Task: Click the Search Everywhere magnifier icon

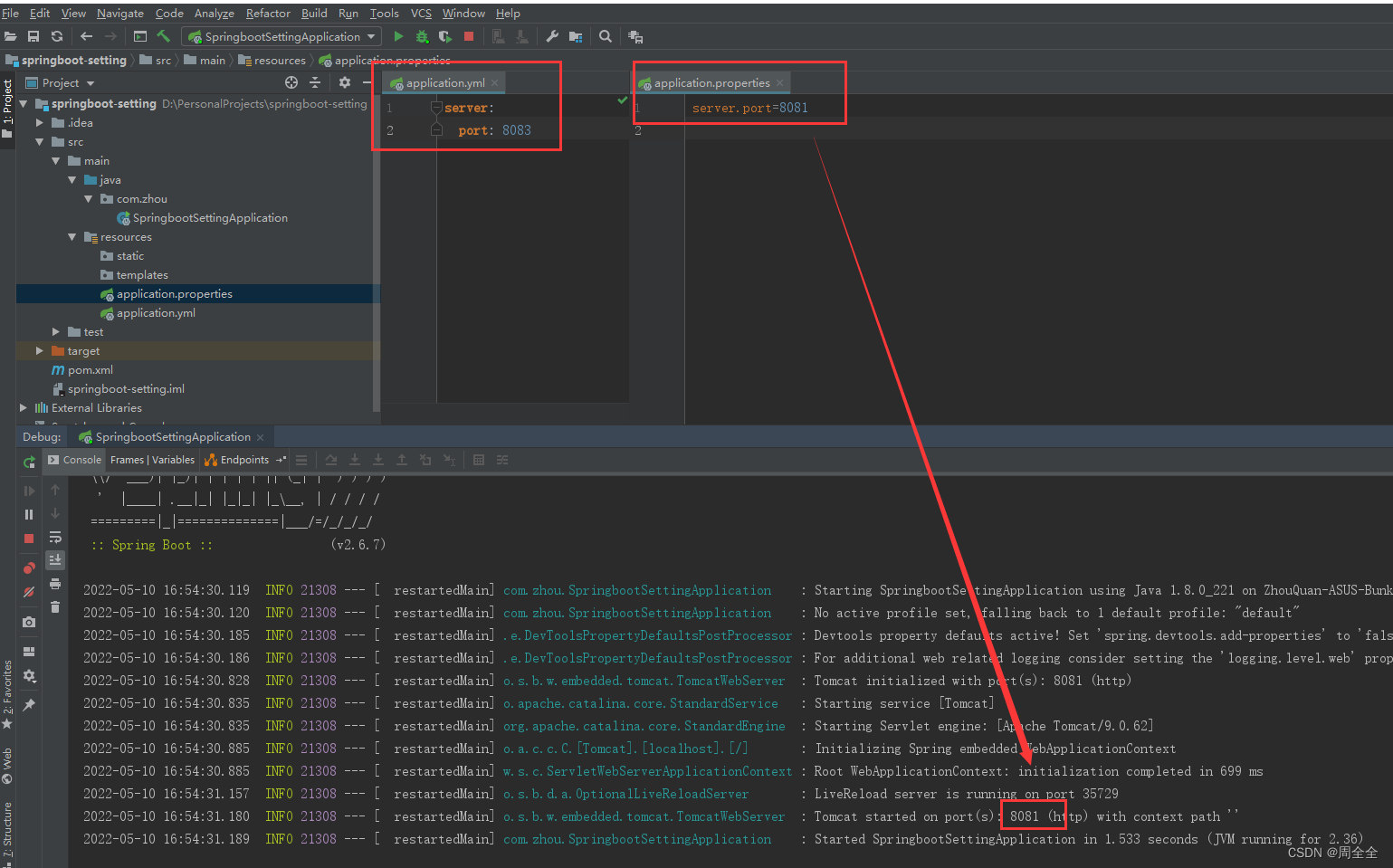Action: click(x=606, y=36)
